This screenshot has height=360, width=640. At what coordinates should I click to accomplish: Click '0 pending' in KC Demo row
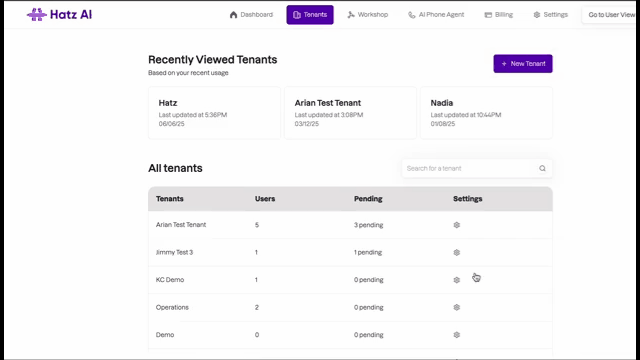tap(369, 280)
